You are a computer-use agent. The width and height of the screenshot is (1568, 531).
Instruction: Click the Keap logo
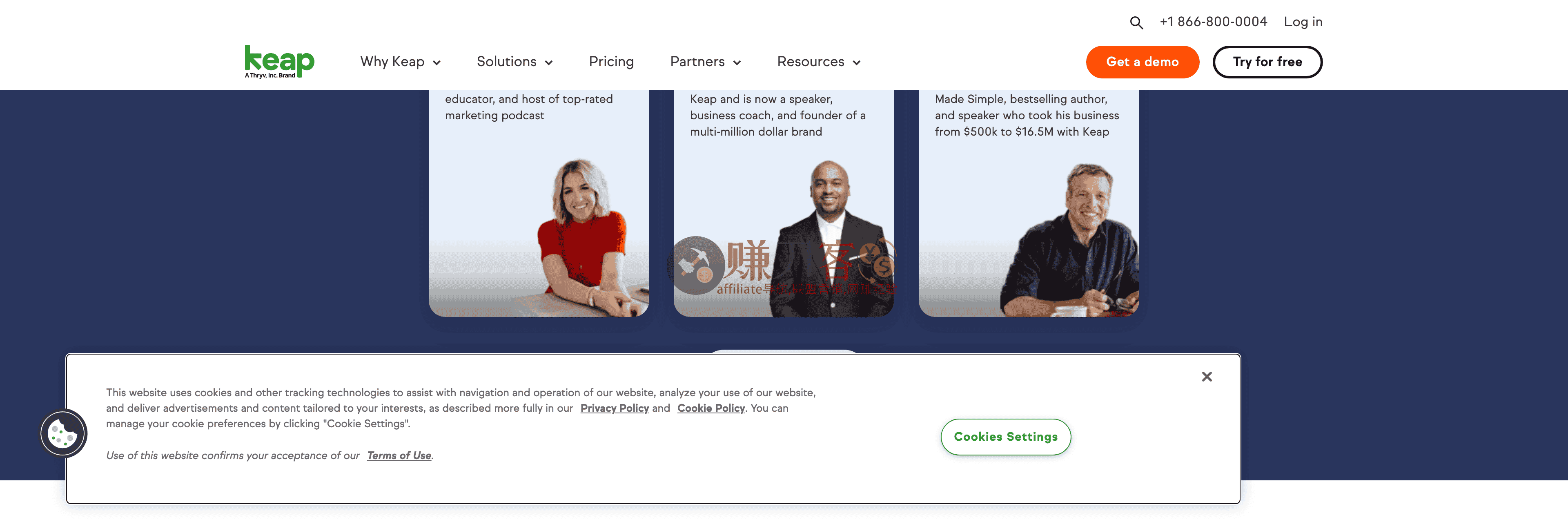(279, 62)
